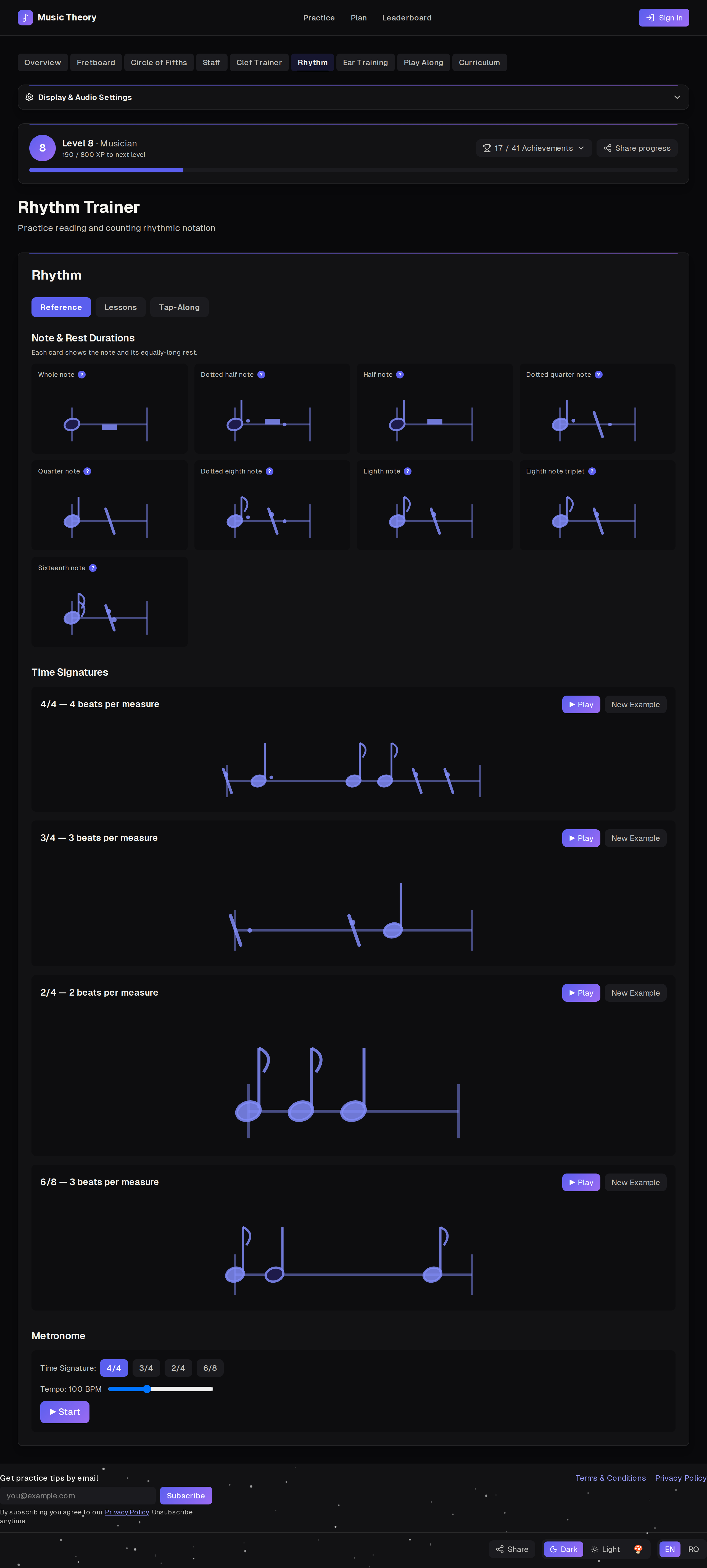
Task: Generate New Example for 6/8
Action: click(x=635, y=1182)
